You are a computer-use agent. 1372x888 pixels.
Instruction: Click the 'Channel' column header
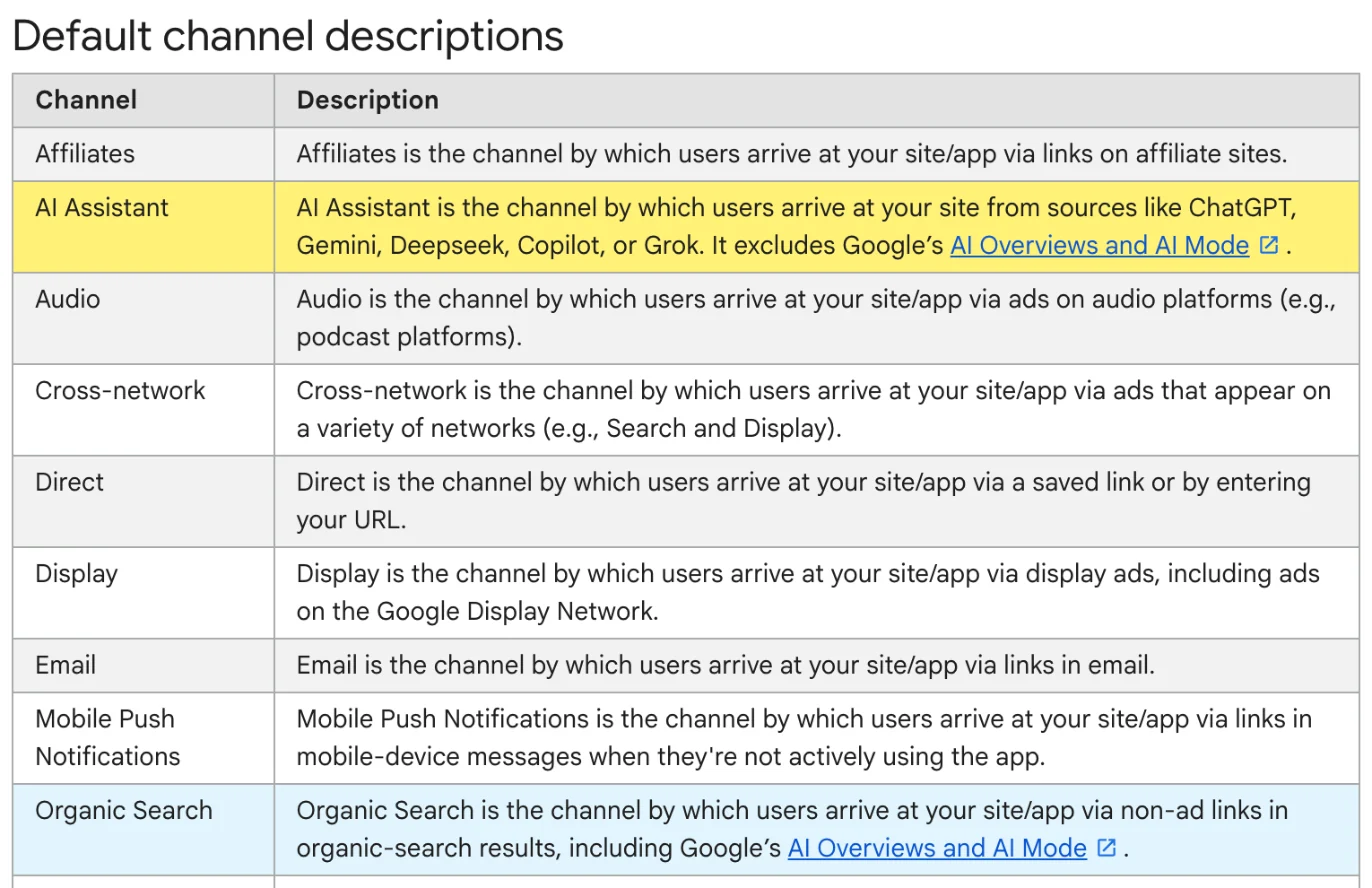144,100
